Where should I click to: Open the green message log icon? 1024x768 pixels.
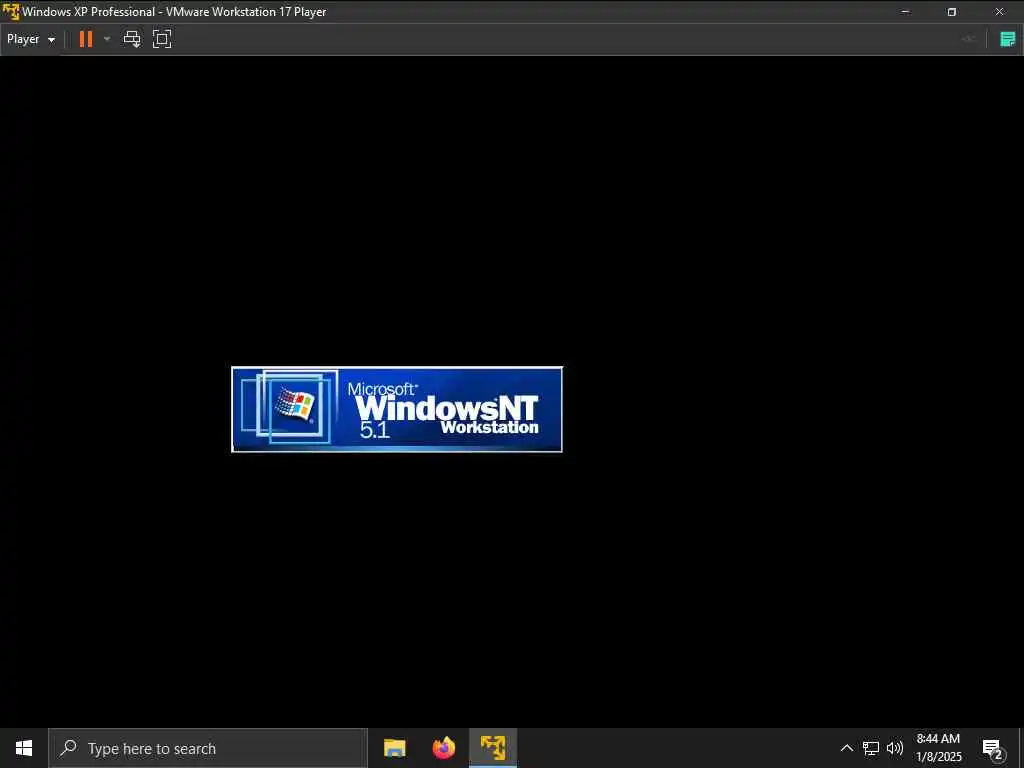(x=1008, y=39)
